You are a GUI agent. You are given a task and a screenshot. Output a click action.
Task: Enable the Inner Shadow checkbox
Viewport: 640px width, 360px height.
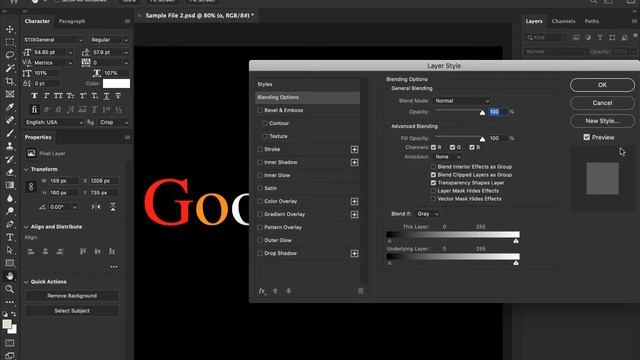260,162
